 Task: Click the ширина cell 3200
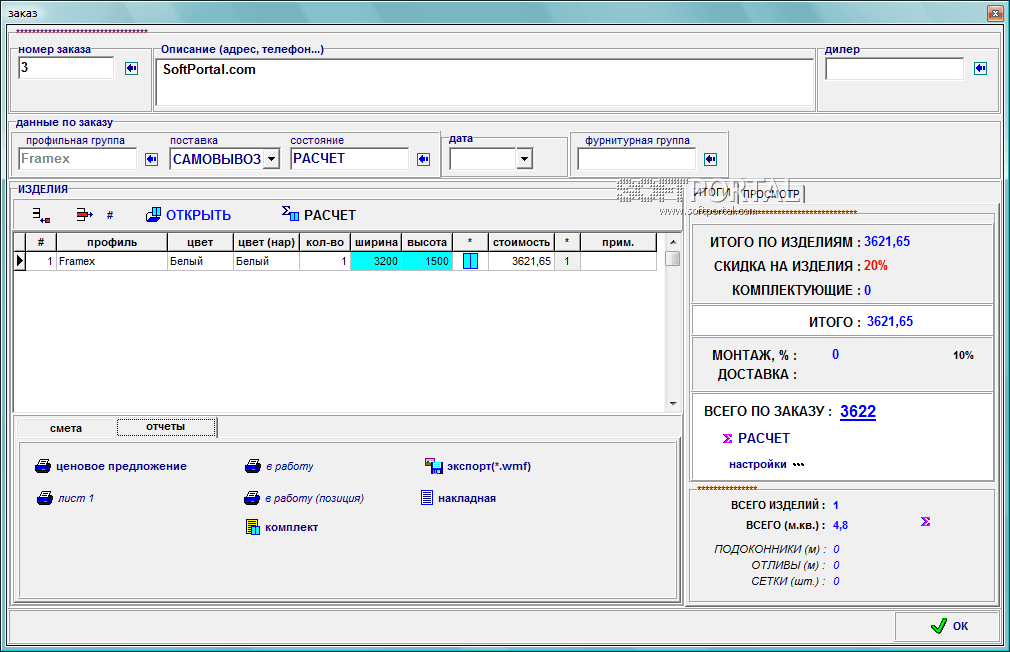[x=376, y=261]
